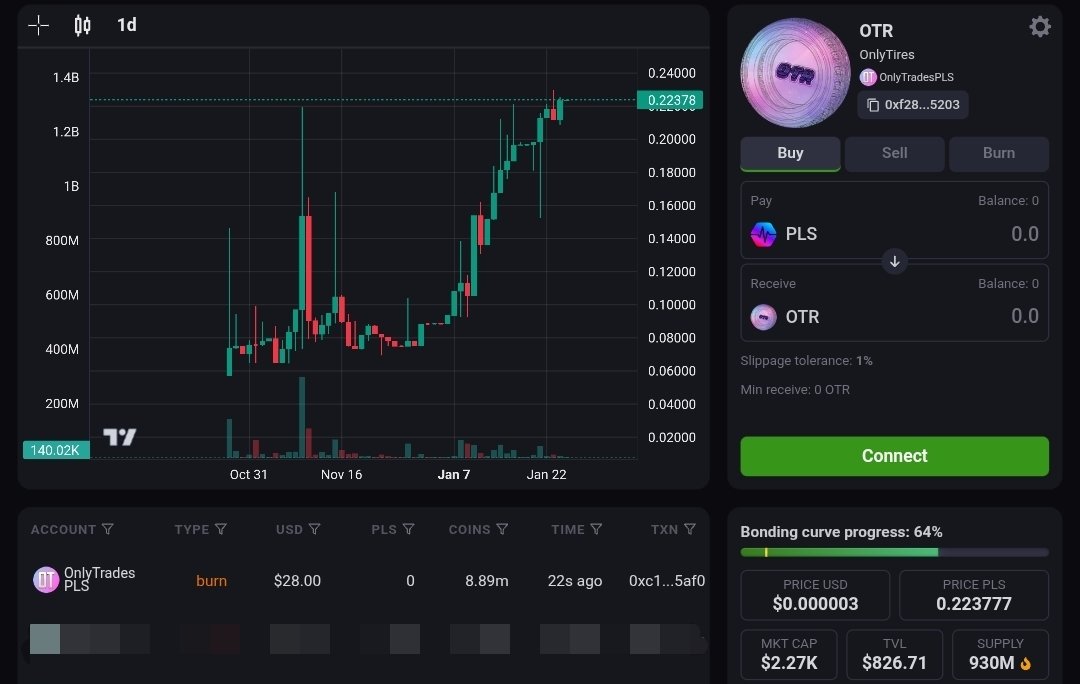This screenshot has height=684, width=1080.
Task: Open transaction 0xc1...5af0
Action: pos(666,581)
